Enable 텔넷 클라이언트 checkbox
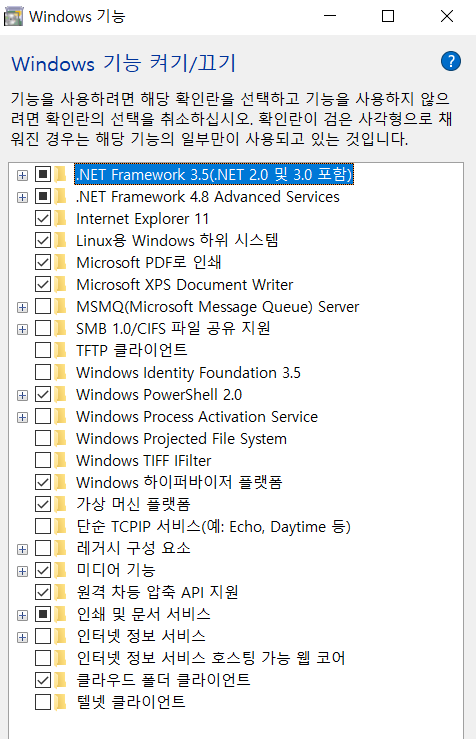This screenshot has width=476, height=739. tap(43, 702)
